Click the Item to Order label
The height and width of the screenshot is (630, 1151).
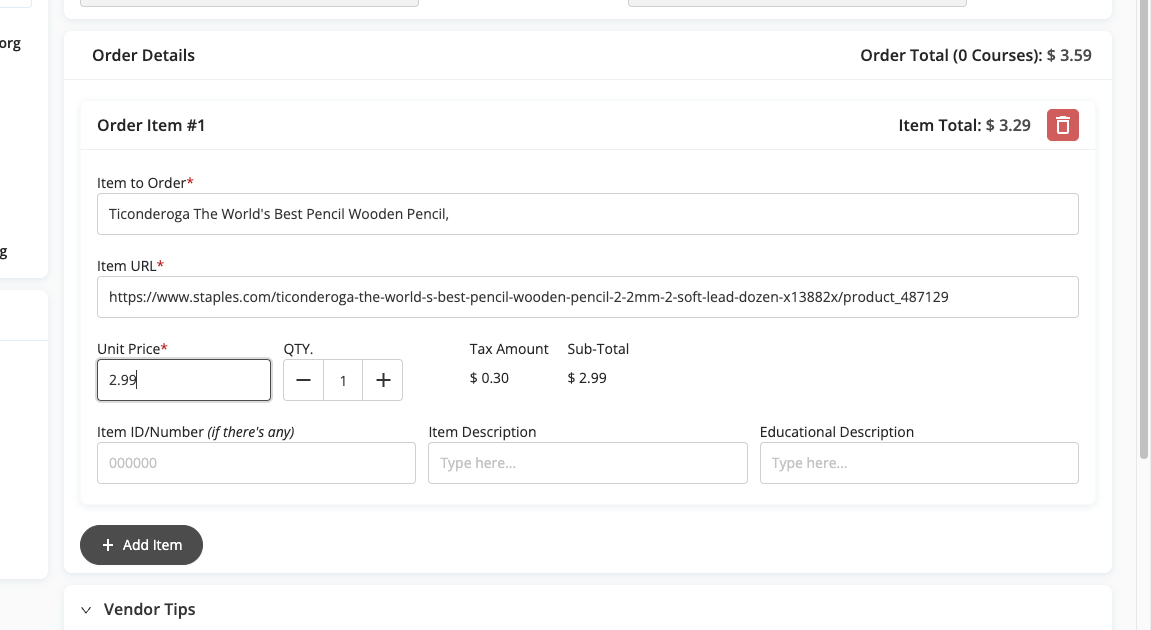(145, 183)
